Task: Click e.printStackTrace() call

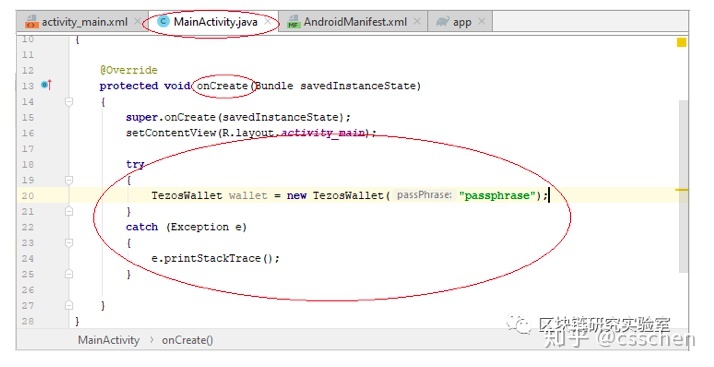Action: pyautogui.click(x=215, y=259)
